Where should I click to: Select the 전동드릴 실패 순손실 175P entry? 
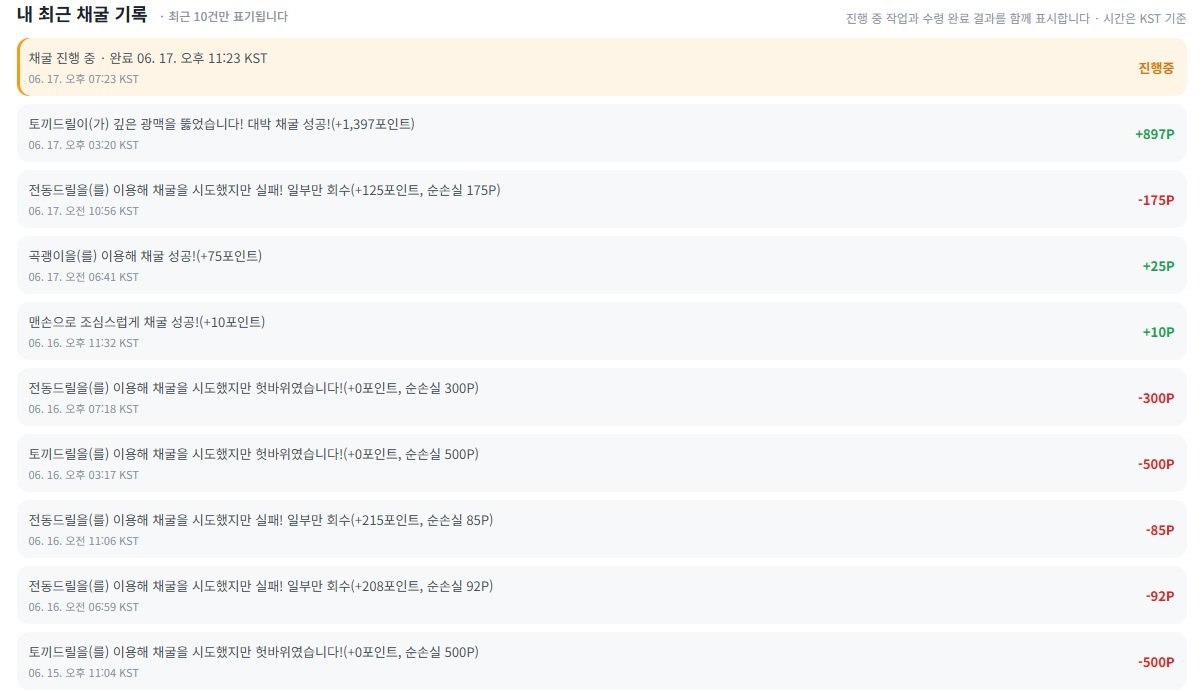[x=601, y=199]
